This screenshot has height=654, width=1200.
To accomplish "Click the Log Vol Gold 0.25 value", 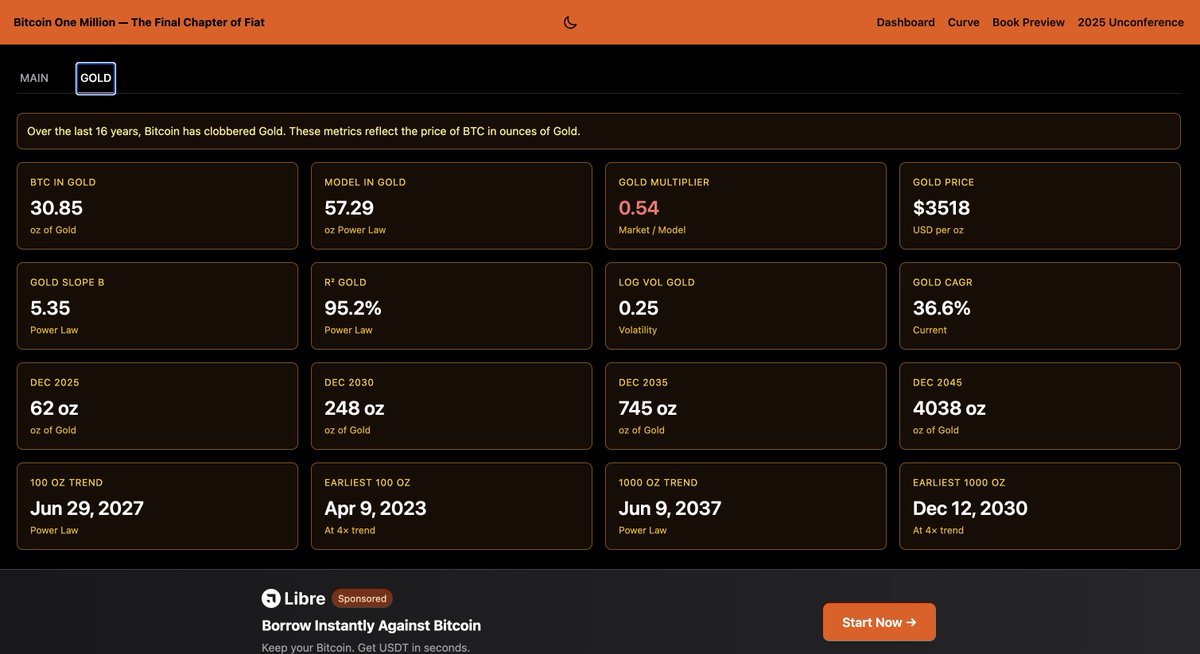I will tap(639, 308).
